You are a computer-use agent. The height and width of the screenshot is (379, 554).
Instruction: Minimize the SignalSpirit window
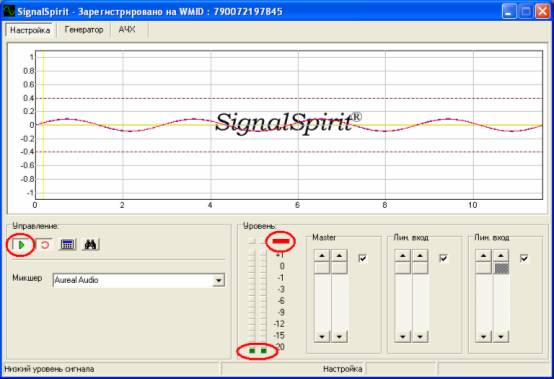click(508, 11)
